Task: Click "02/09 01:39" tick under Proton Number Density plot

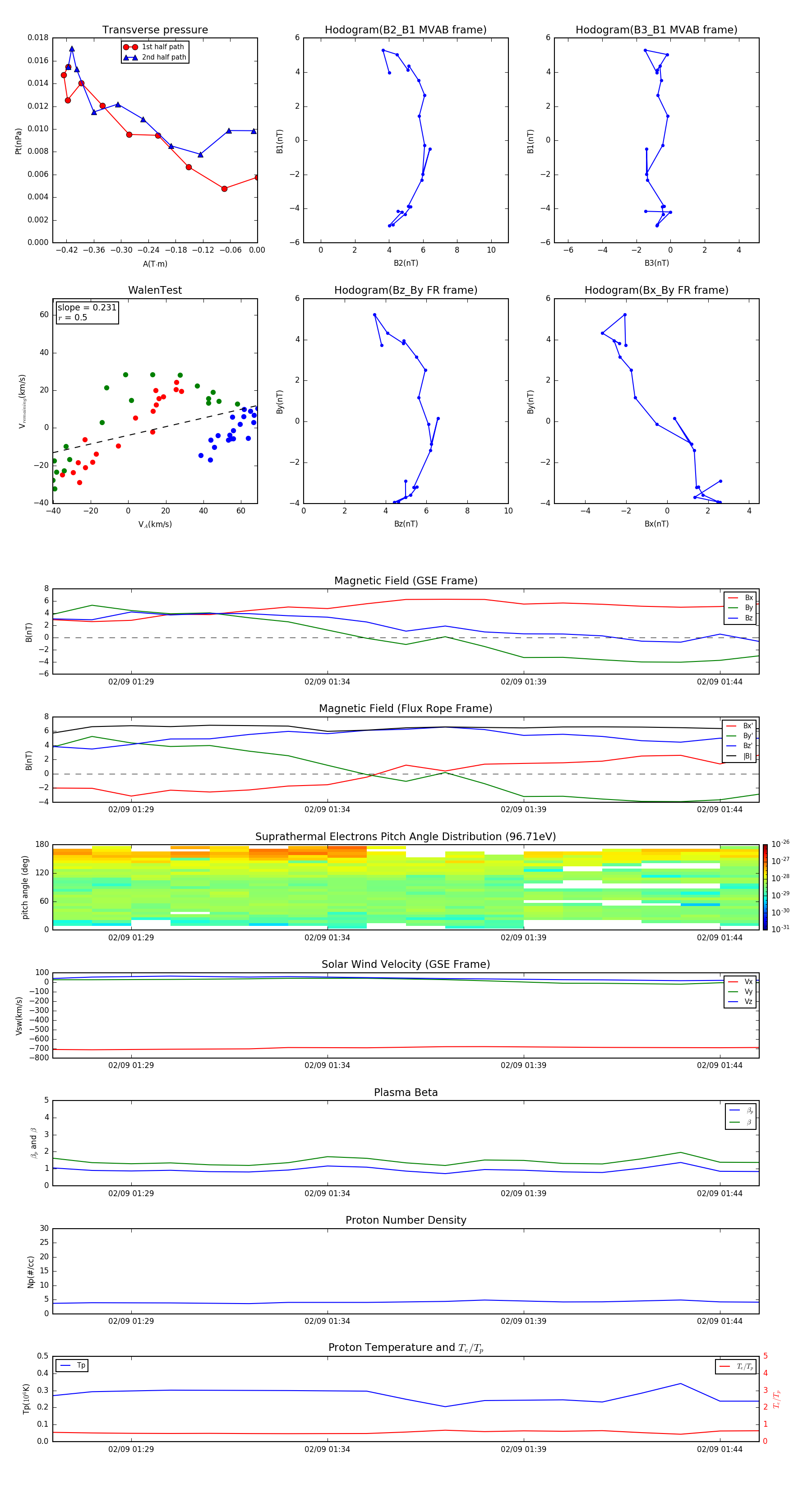Action: click(x=524, y=1321)
